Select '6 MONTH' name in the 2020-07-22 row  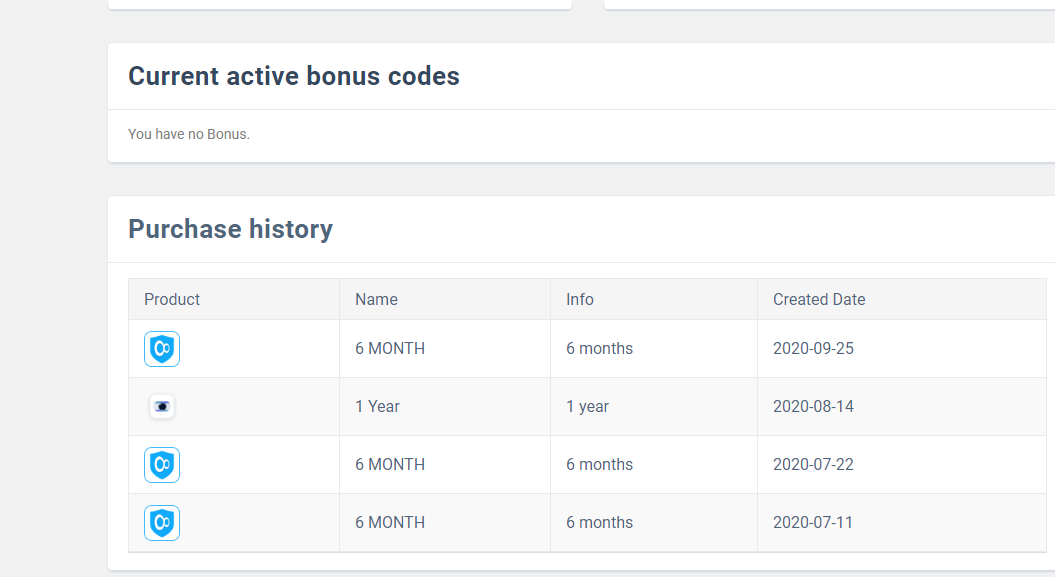(x=390, y=465)
